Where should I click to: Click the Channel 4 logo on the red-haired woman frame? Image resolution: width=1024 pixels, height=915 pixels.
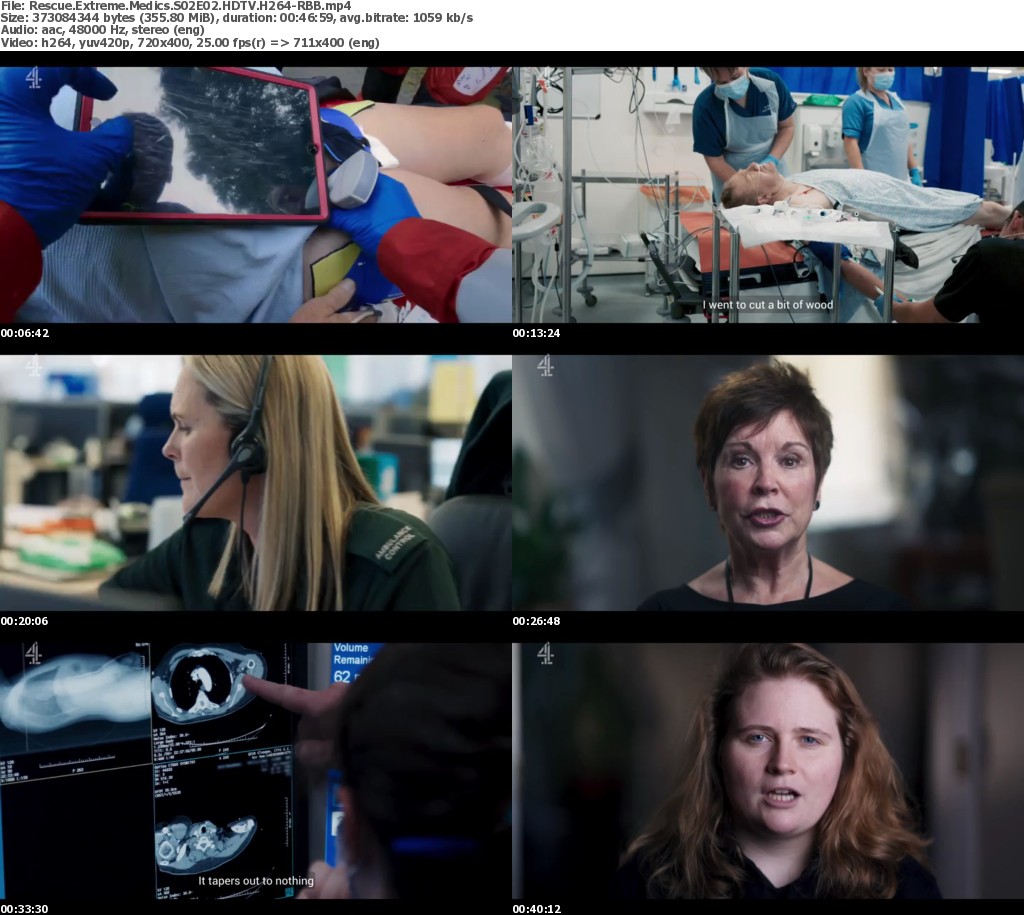click(545, 654)
